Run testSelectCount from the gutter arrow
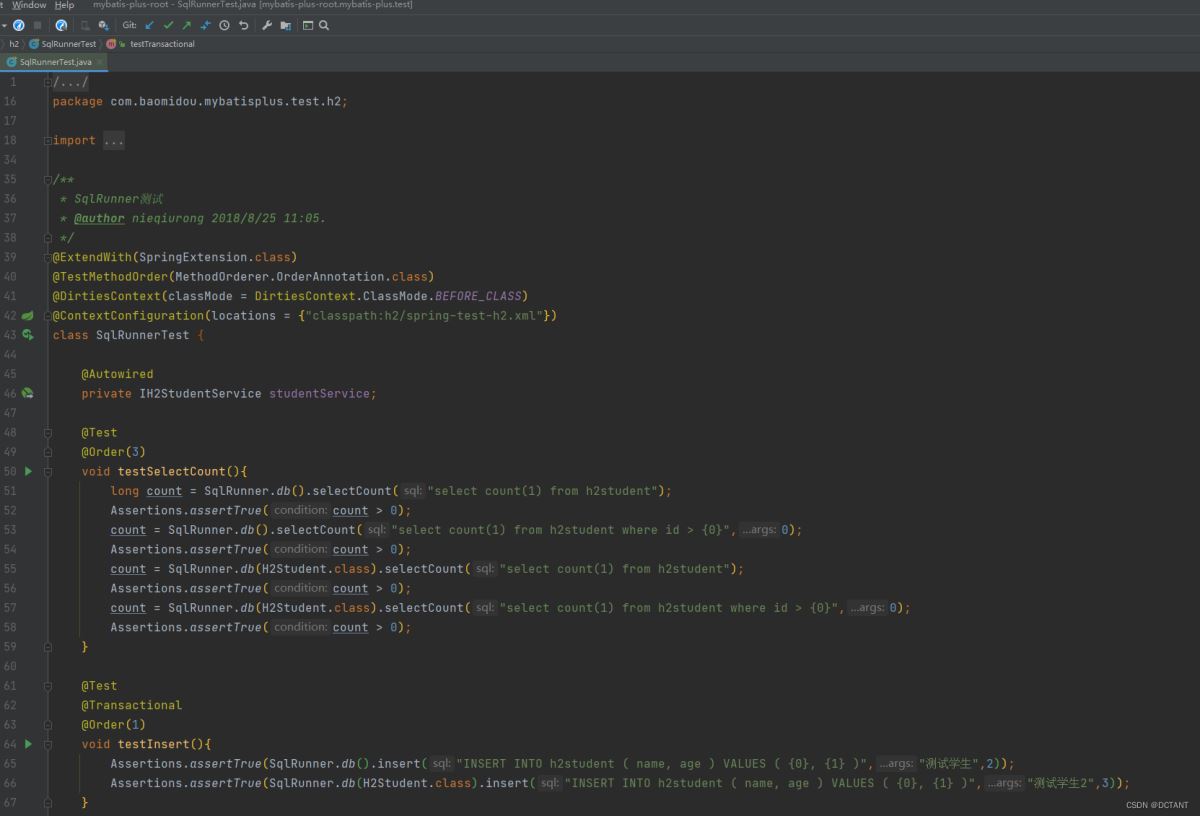 coord(28,471)
